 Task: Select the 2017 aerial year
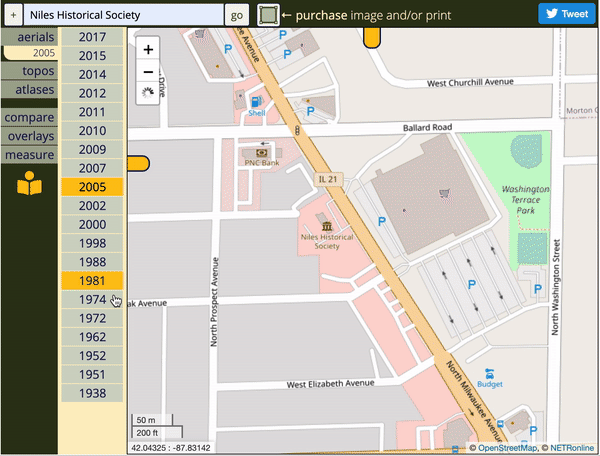92,37
